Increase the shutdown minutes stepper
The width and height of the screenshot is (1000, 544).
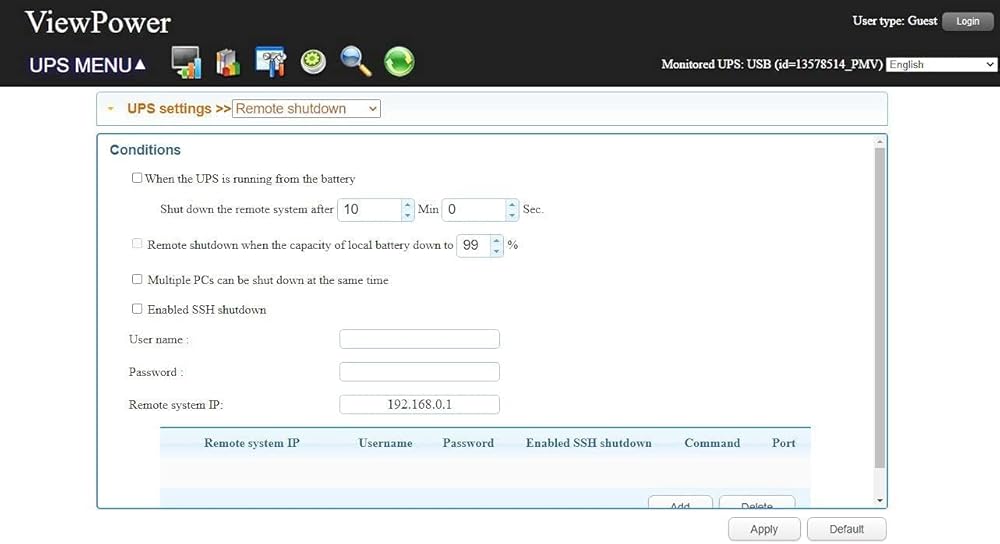click(407, 205)
